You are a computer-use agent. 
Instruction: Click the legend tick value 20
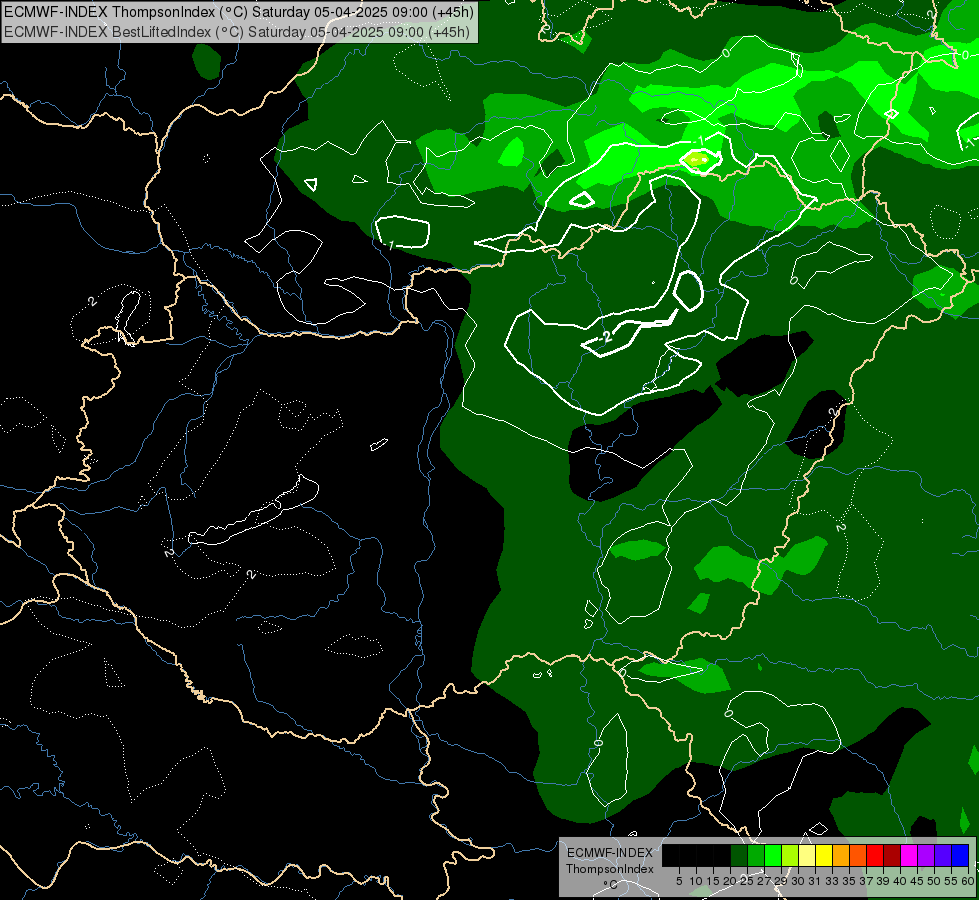click(x=731, y=881)
